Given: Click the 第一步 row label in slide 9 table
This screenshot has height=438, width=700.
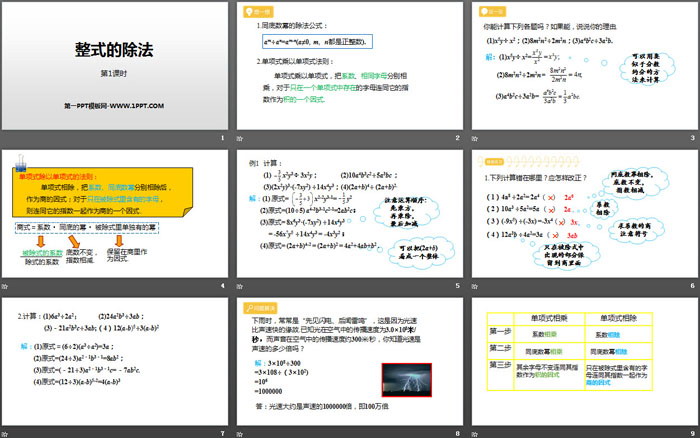Looking at the screenshot, I should (x=498, y=332).
